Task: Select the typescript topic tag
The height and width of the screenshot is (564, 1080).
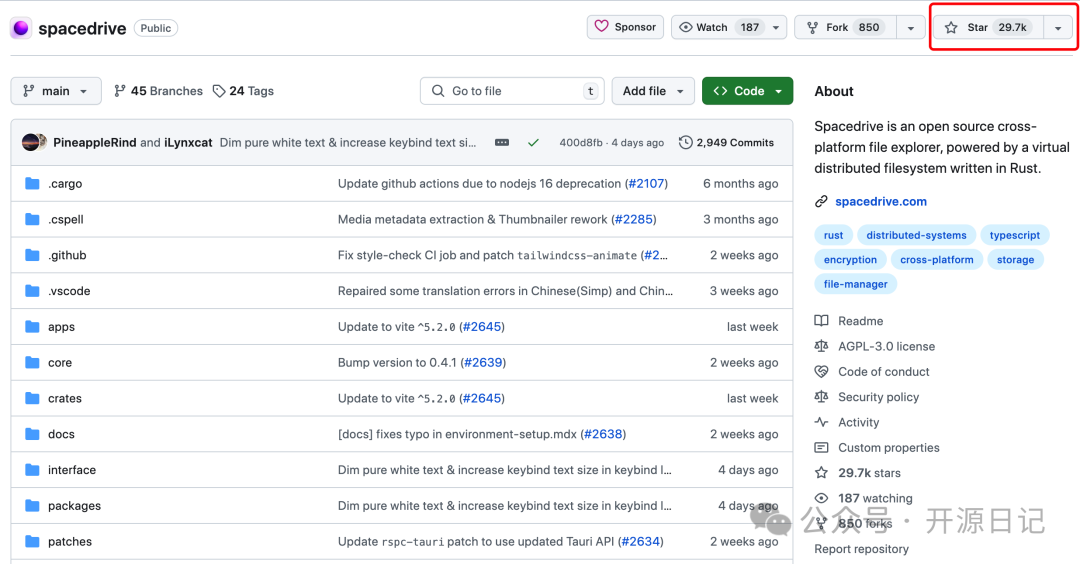Action: (x=1015, y=235)
